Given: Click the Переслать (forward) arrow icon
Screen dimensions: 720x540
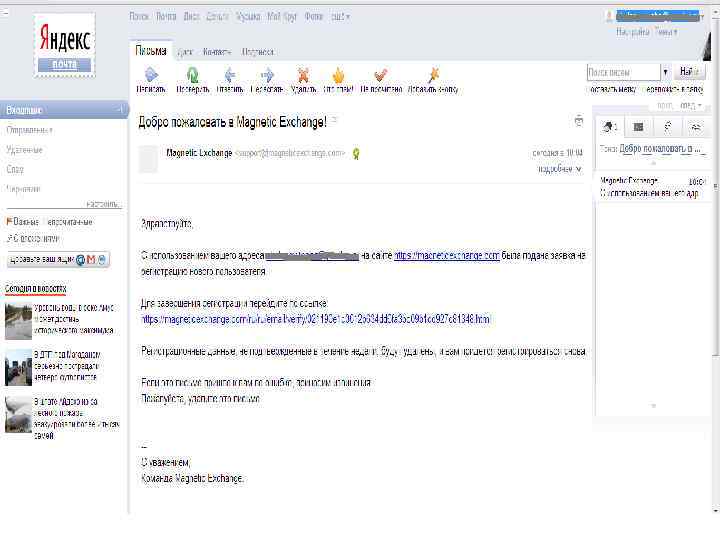Looking at the screenshot, I should click(x=267, y=74).
